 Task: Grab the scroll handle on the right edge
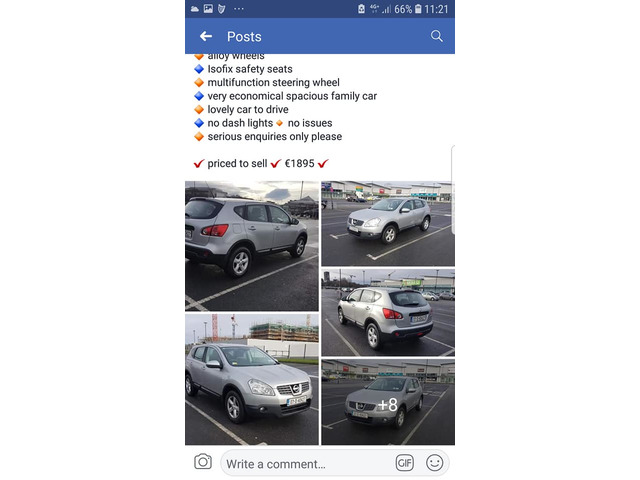tap(453, 190)
